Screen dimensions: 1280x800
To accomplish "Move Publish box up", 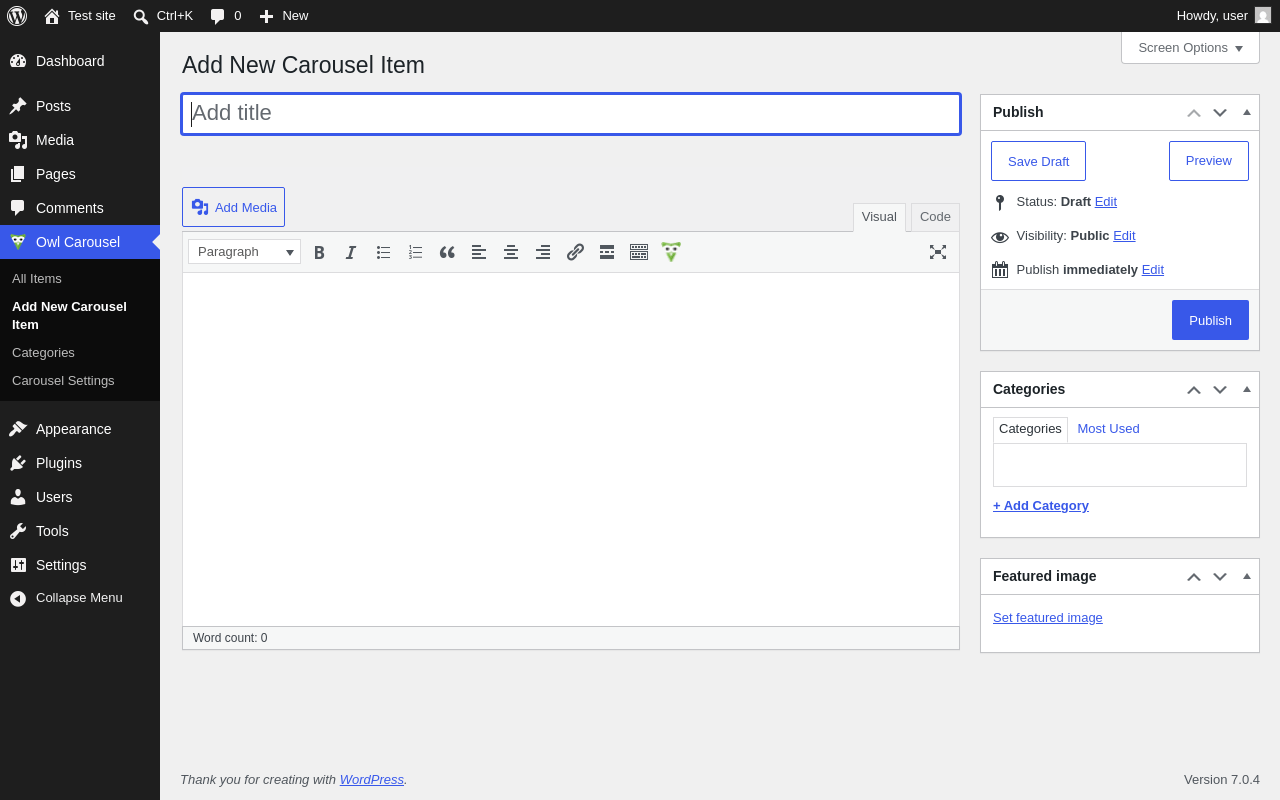I will point(1194,112).
